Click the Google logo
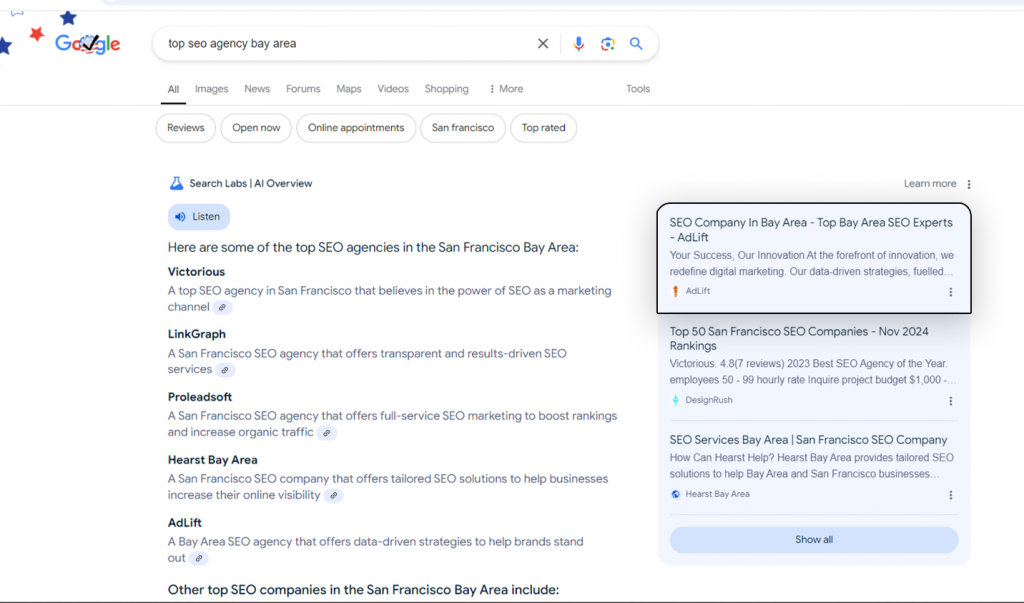Screen dimensions: 1024x603 (x=88, y=43)
